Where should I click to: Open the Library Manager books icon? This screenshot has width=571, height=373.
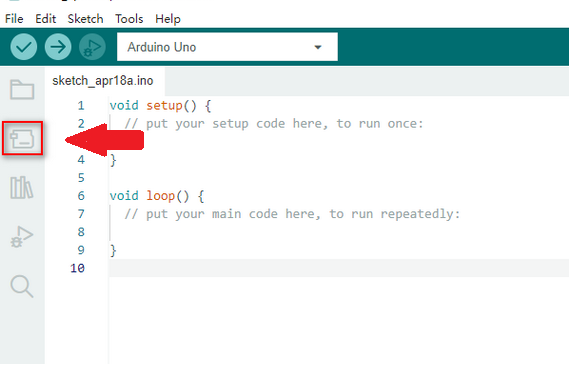tap(21, 188)
